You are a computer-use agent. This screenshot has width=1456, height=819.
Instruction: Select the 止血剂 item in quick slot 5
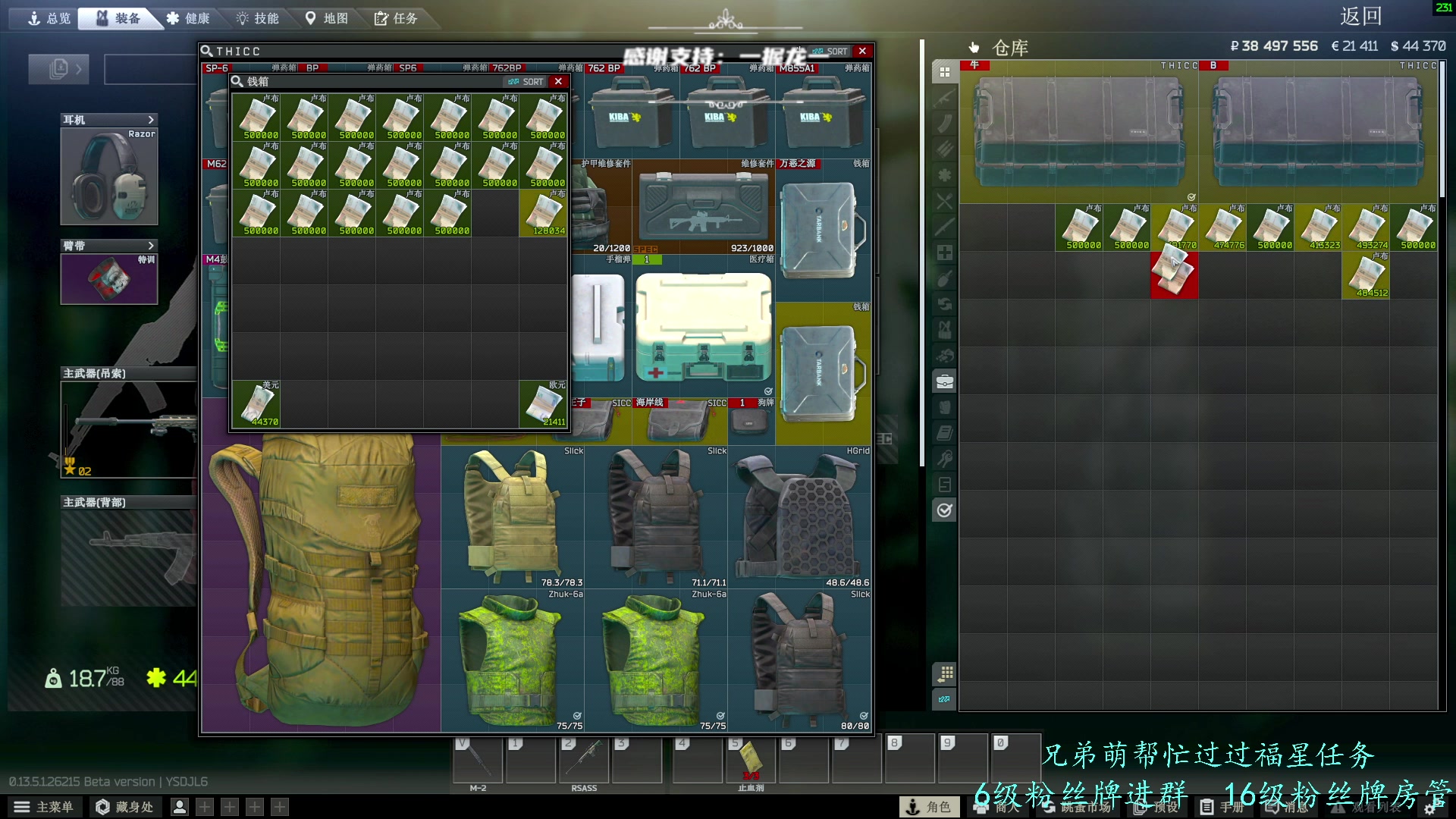(x=751, y=759)
